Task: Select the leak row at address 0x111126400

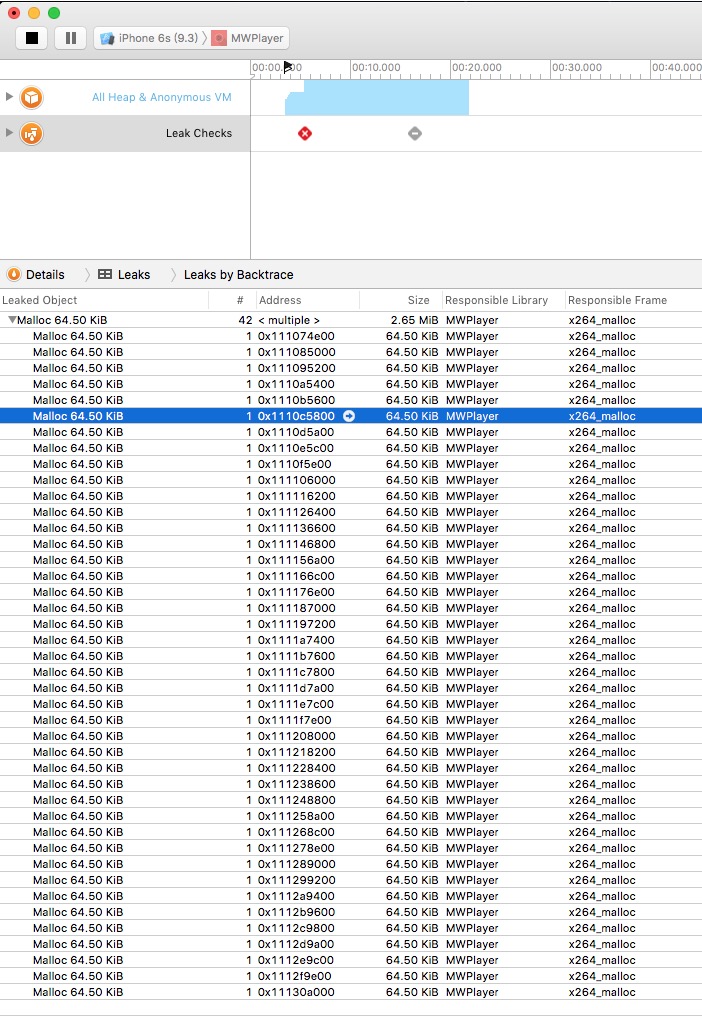Action: pyautogui.click(x=351, y=512)
